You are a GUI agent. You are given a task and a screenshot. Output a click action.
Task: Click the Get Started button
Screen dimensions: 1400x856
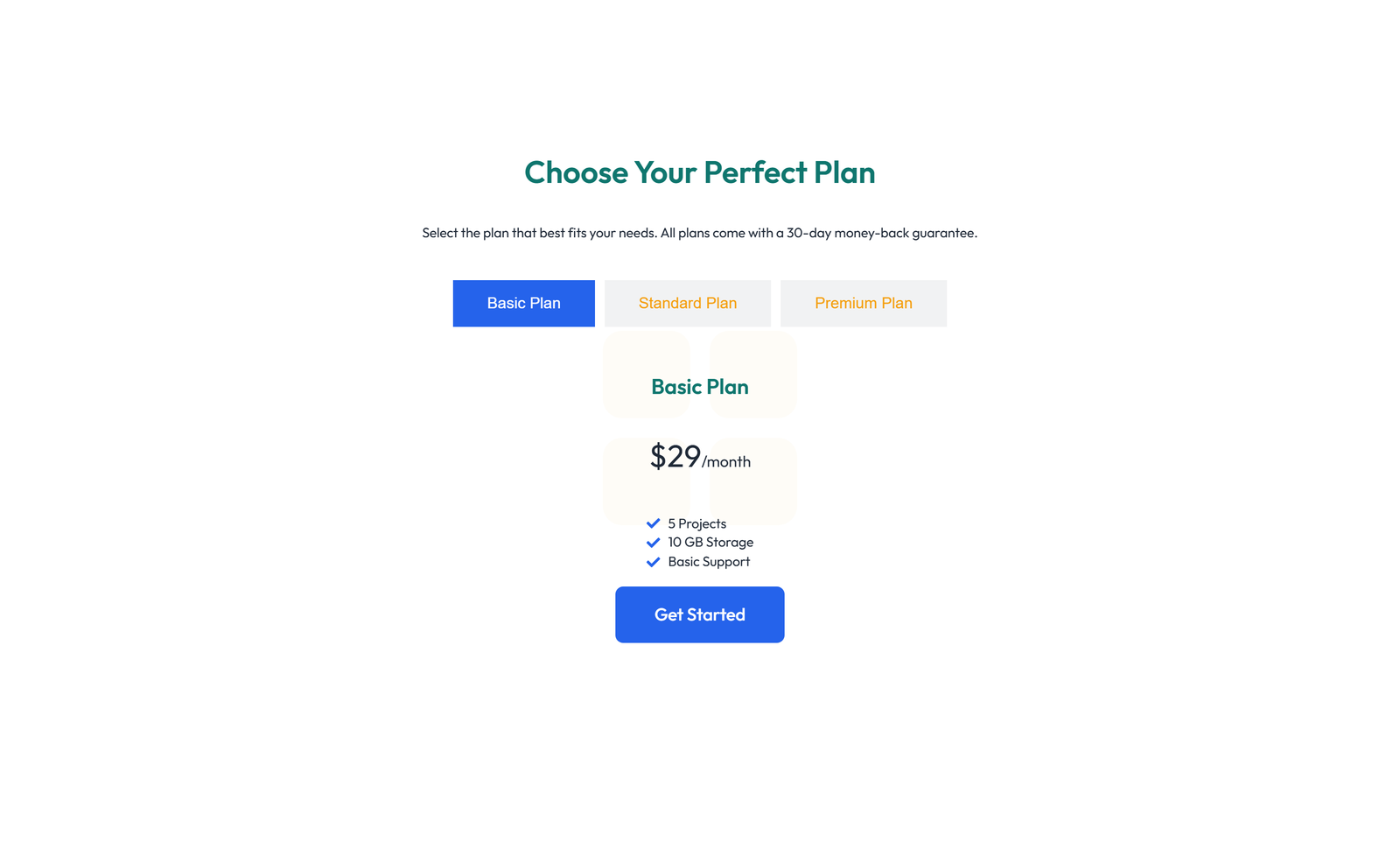pos(699,614)
